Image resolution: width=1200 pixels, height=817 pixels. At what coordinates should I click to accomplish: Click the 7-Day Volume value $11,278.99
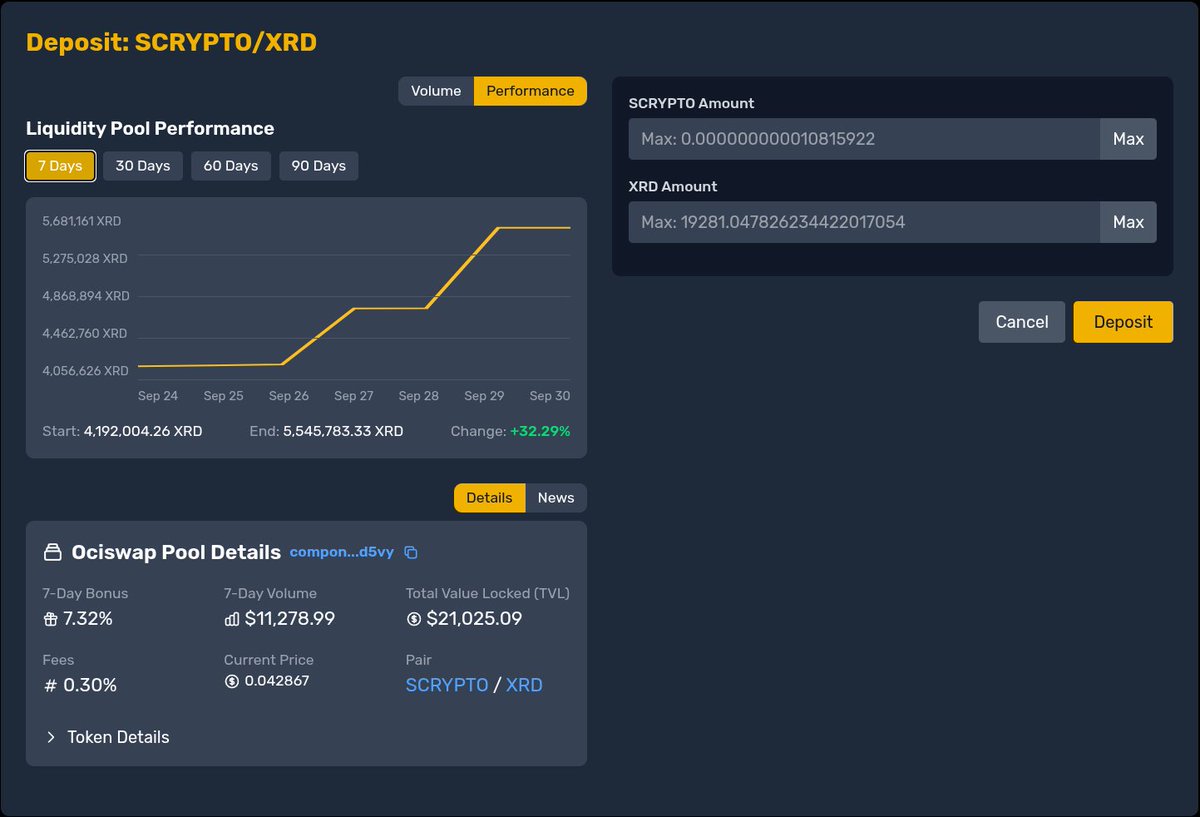[290, 619]
